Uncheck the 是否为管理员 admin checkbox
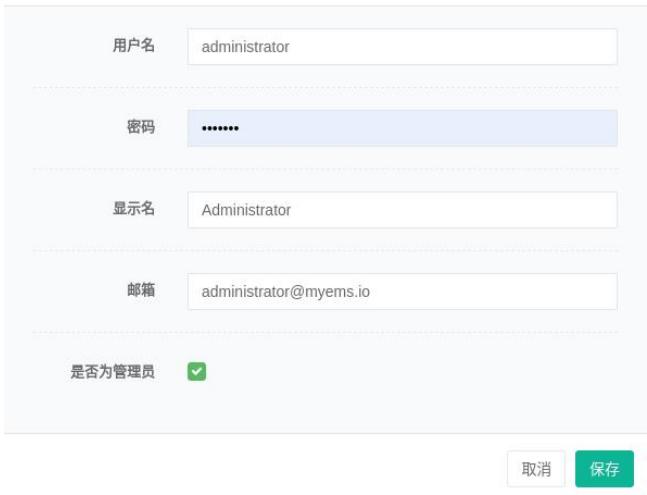Image resolution: width=647 pixels, height=495 pixels. 197,372
